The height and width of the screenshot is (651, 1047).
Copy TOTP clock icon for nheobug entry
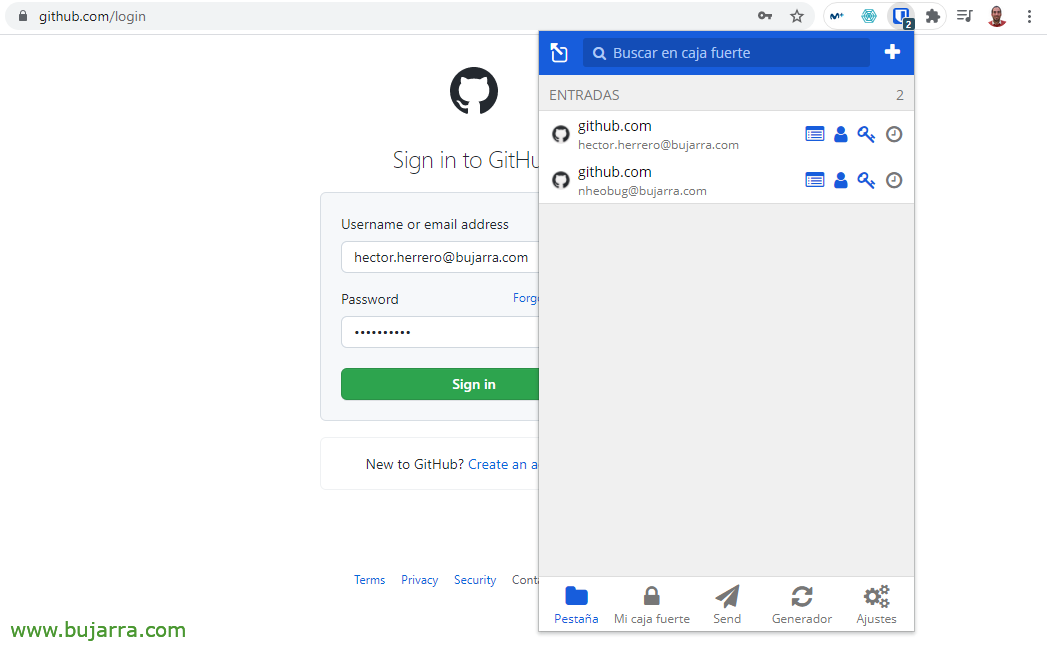(893, 180)
